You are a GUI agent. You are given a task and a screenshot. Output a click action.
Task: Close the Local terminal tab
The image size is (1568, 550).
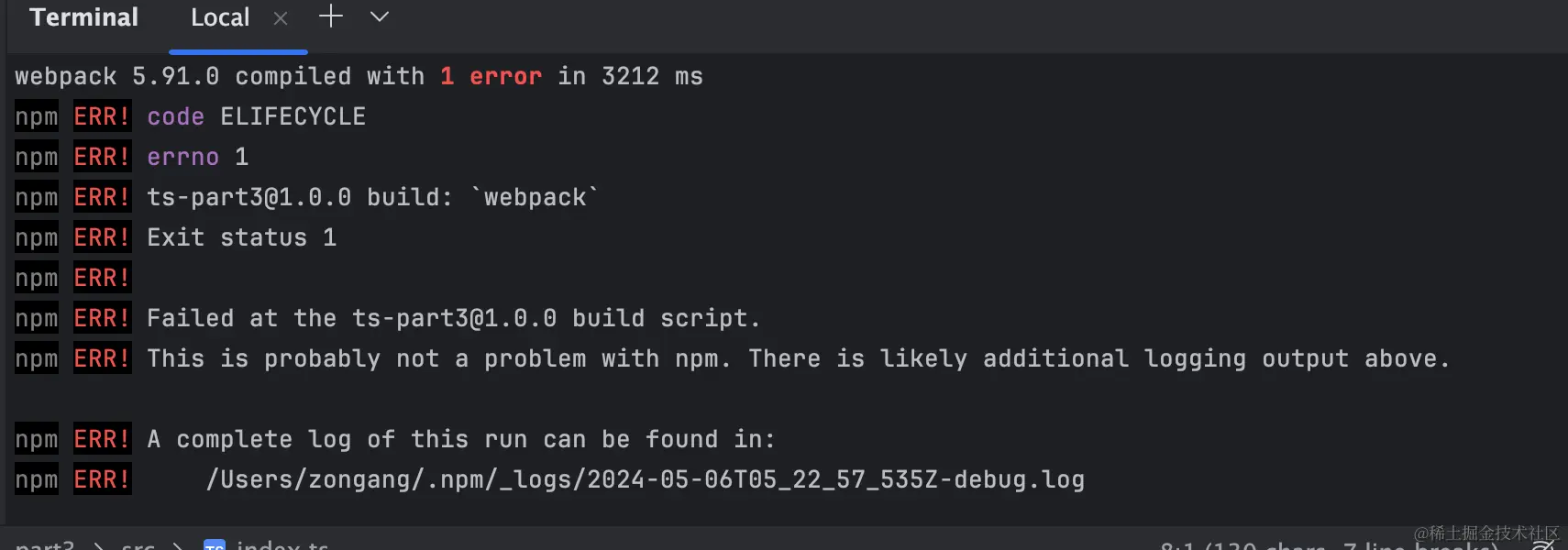pos(281,18)
